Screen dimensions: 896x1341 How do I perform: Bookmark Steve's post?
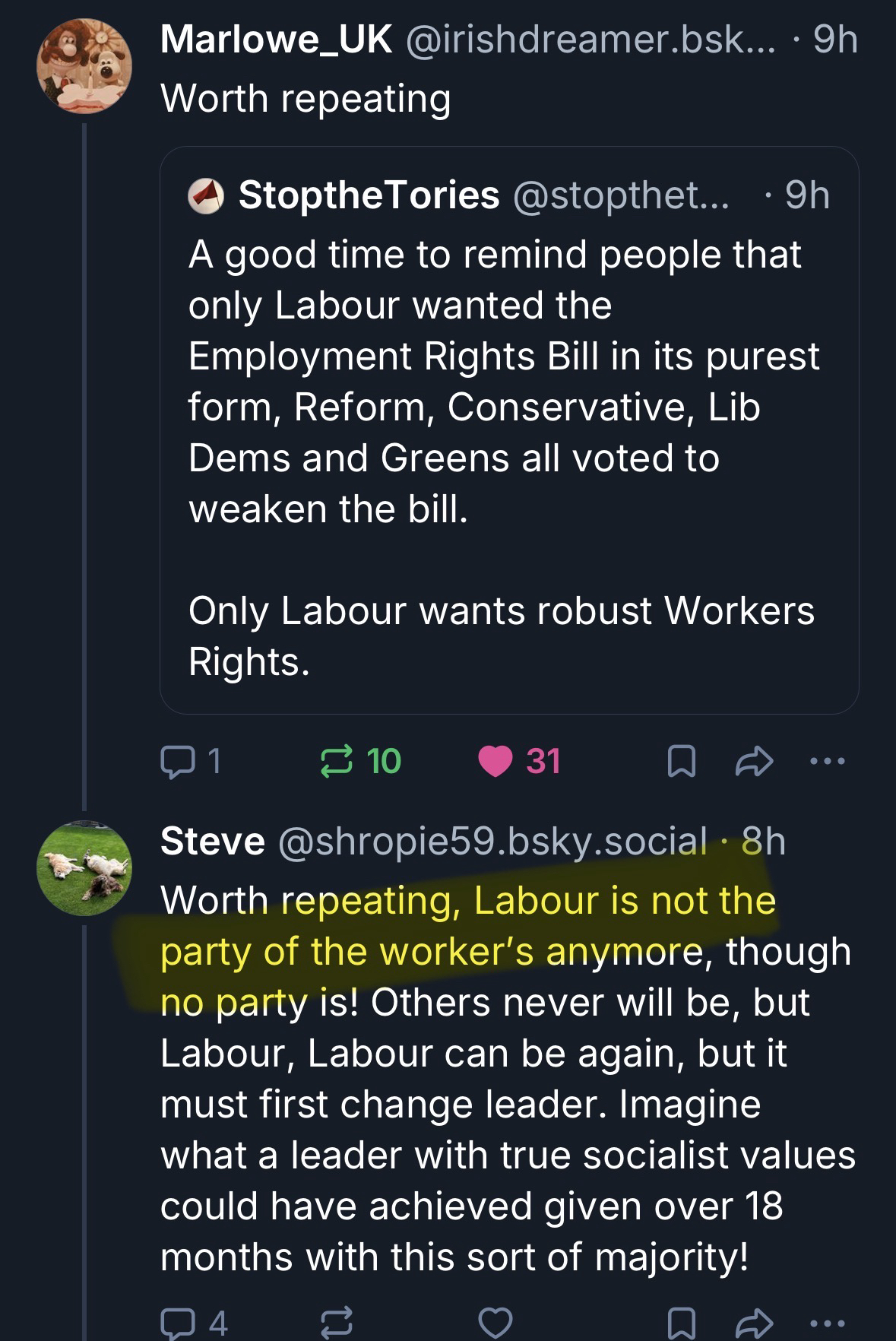[x=679, y=1324]
